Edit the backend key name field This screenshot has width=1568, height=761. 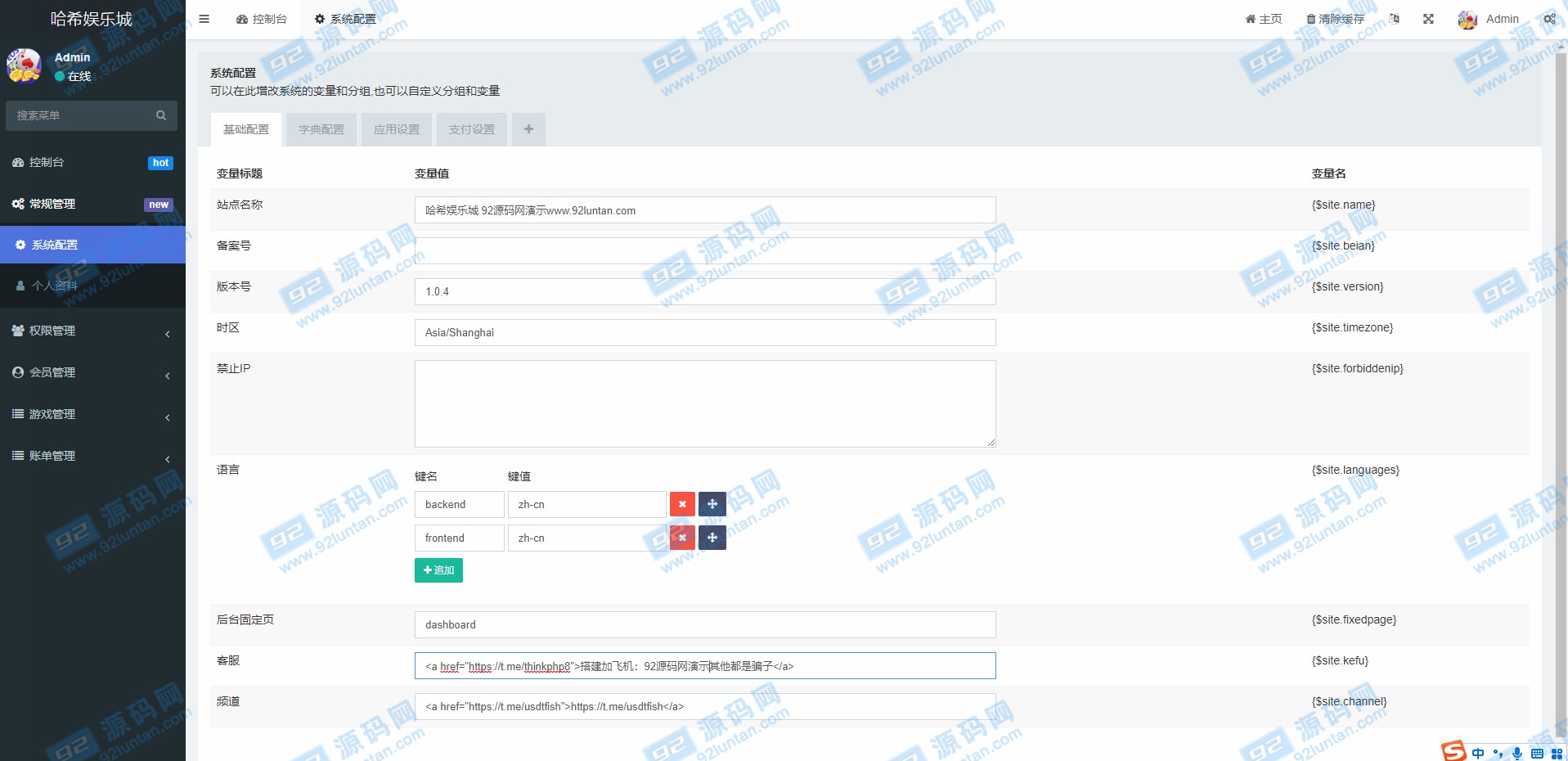tap(460, 504)
